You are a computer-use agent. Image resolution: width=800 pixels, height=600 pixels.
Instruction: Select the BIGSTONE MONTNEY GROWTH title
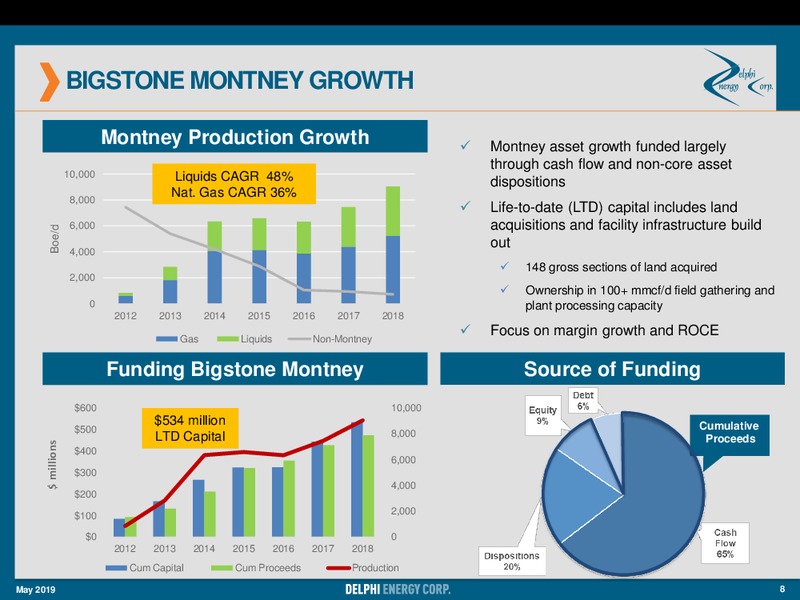pyautogui.click(x=240, y=81)
